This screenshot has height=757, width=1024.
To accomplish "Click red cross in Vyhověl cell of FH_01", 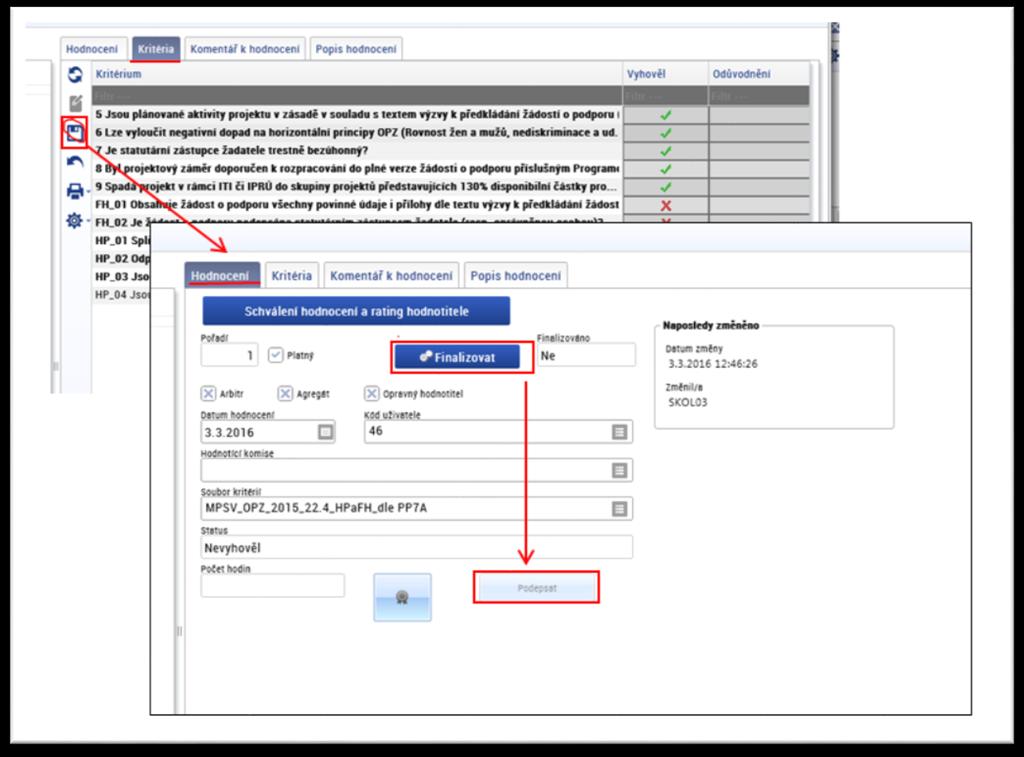I will [665, 205].
